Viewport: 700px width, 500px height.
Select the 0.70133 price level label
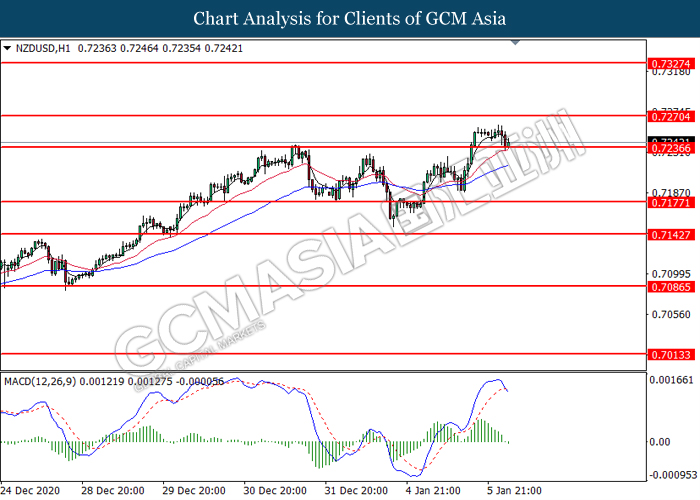coord(671,355)
